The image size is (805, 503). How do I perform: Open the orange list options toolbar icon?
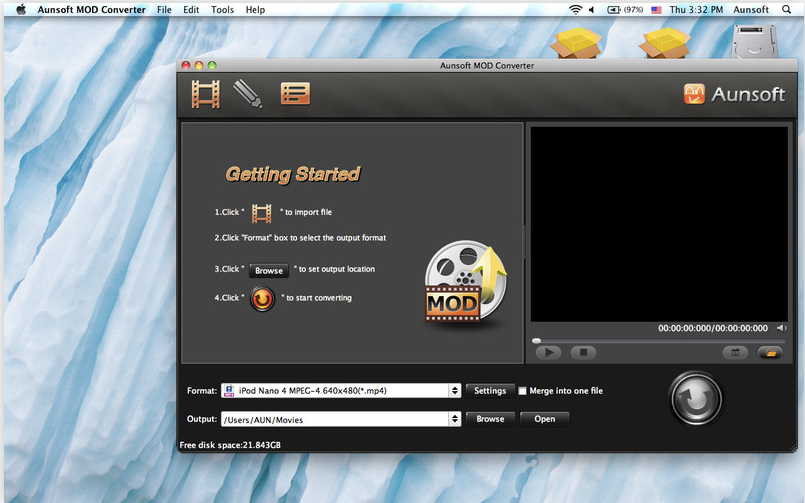click(x=295, y=94)
